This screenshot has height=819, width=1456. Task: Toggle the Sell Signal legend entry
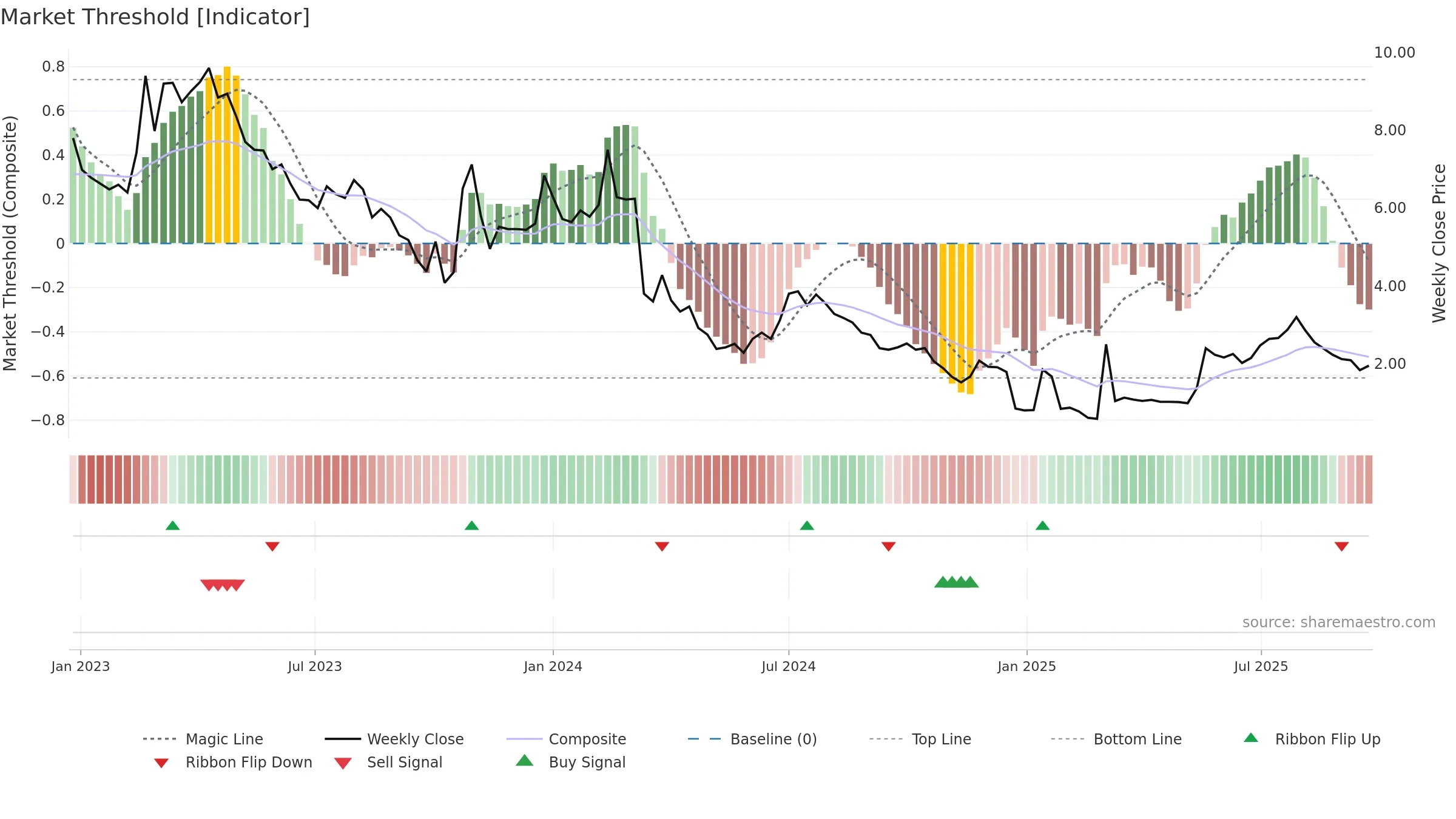[x=388, y=762]
